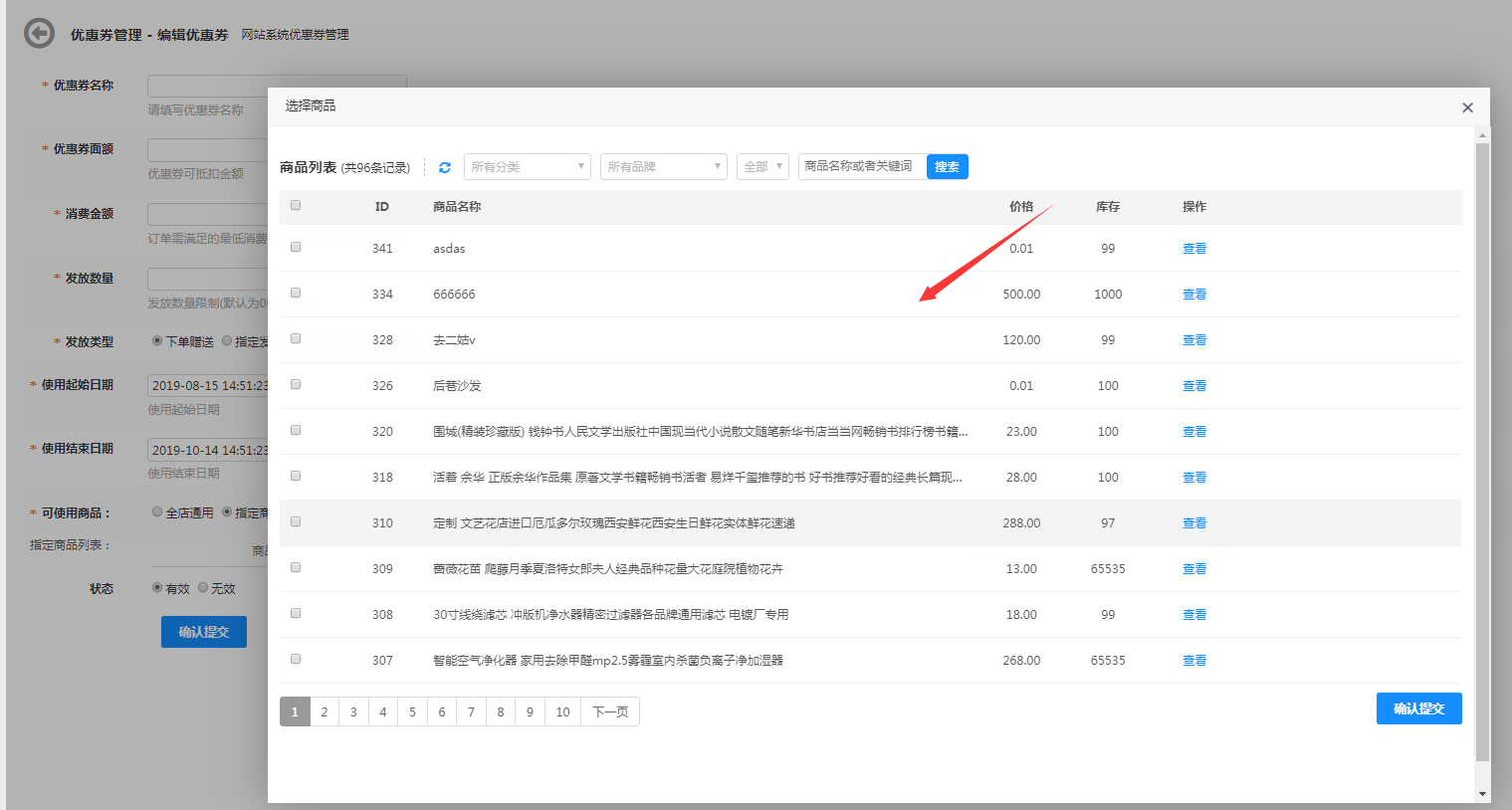Select the 无效 status radio button
The width and height of the screenshot is (1512, 810).
(203, 588)
